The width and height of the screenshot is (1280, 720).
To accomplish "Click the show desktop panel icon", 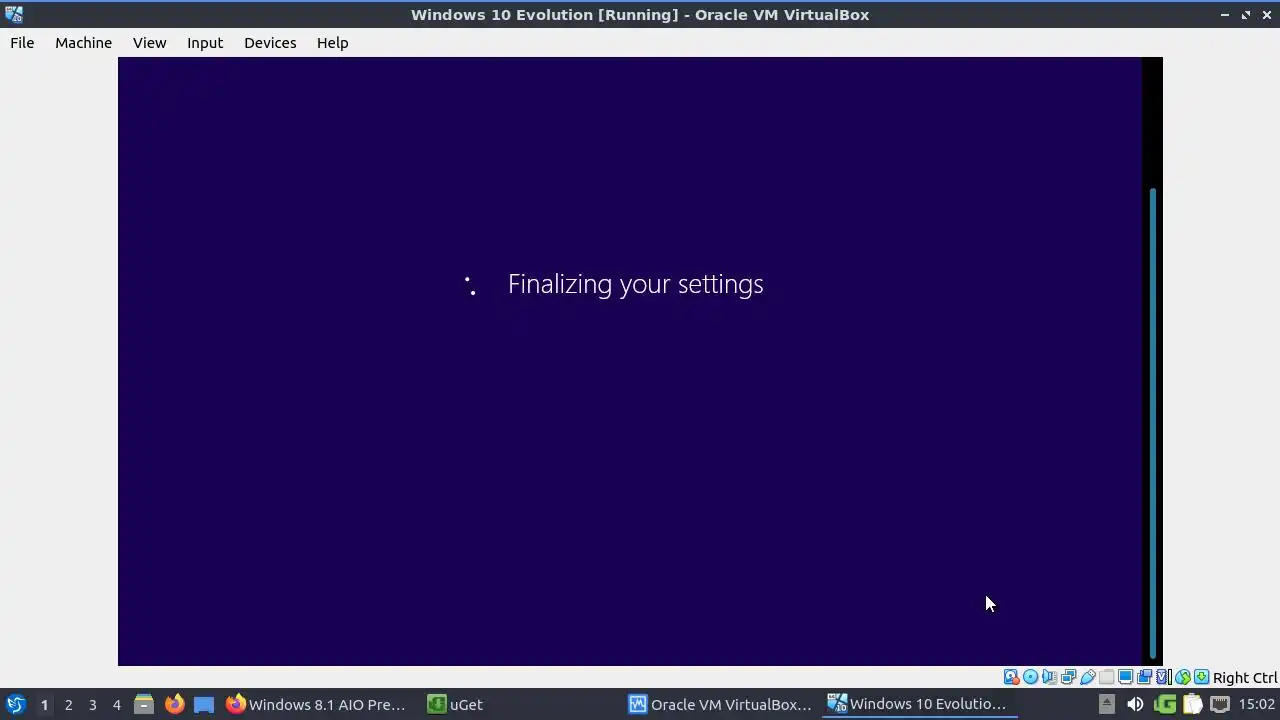I will pos(204,704).
